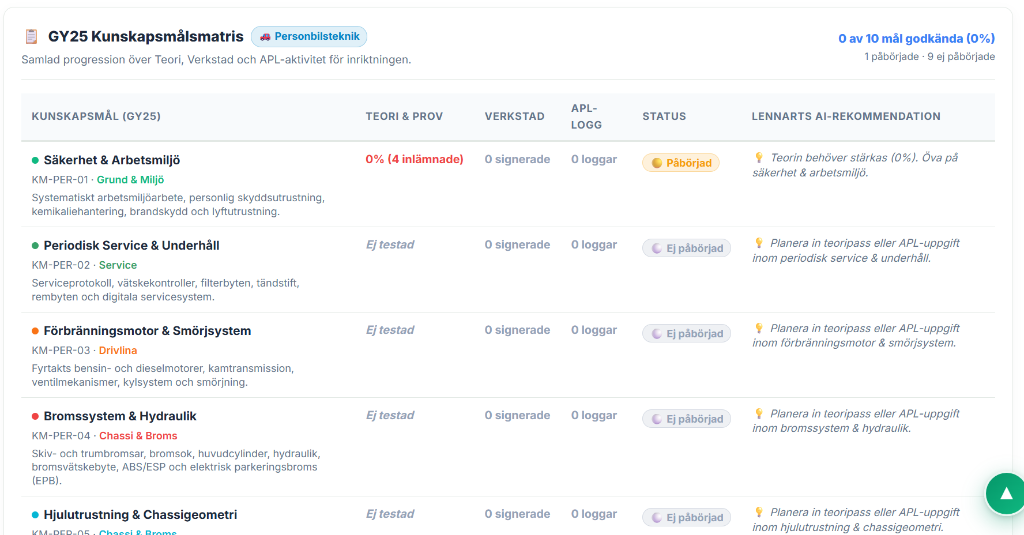Open the Bromssystem & Hydraulik goal
The width and height of the screenshot is (1024, 535).
(120, 416)
